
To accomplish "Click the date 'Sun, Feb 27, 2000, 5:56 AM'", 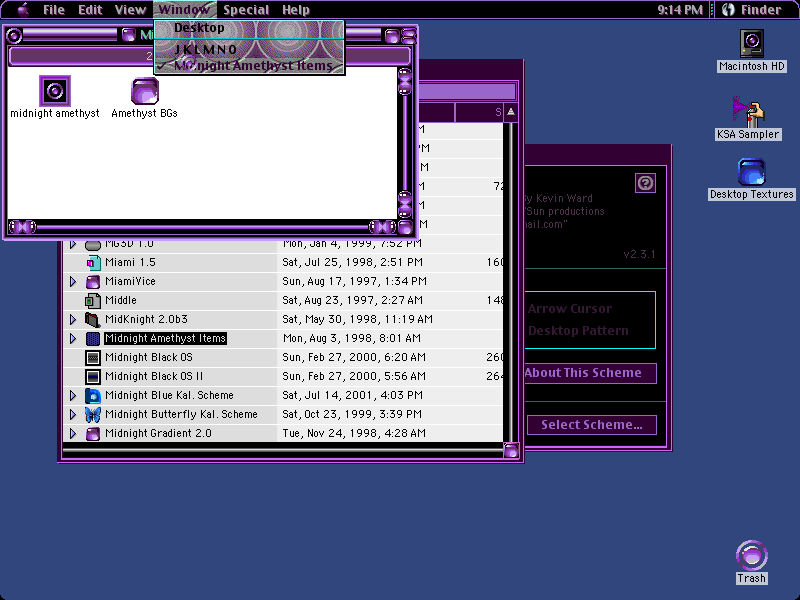I will (354, 377).
